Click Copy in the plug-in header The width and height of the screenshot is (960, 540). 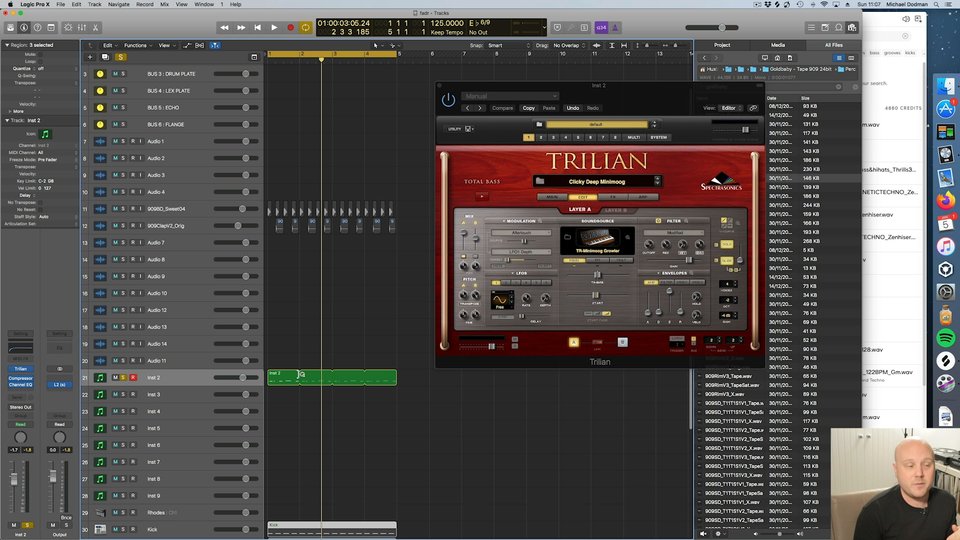[x=528, y=108]
